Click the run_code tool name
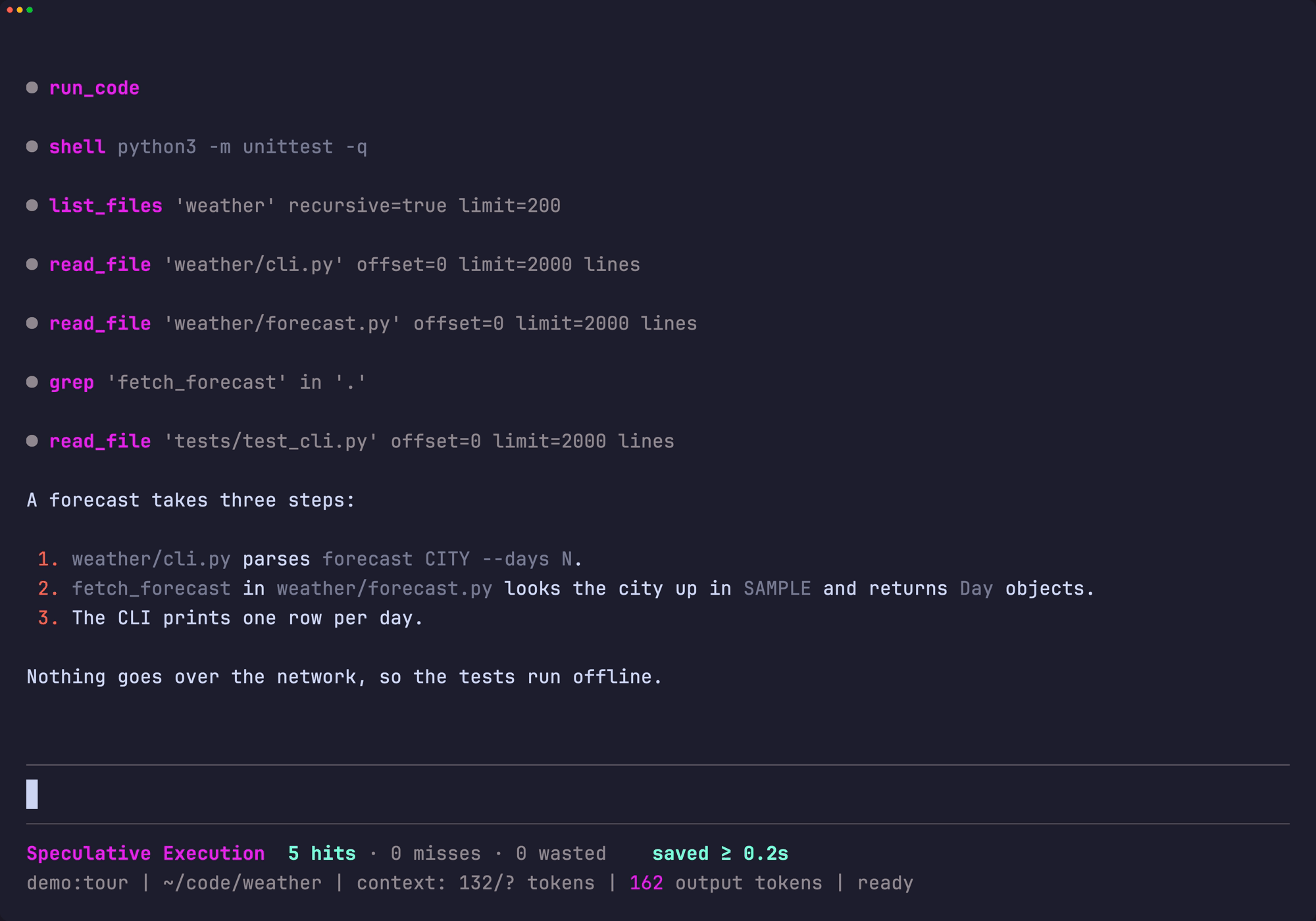 (94, 88)
